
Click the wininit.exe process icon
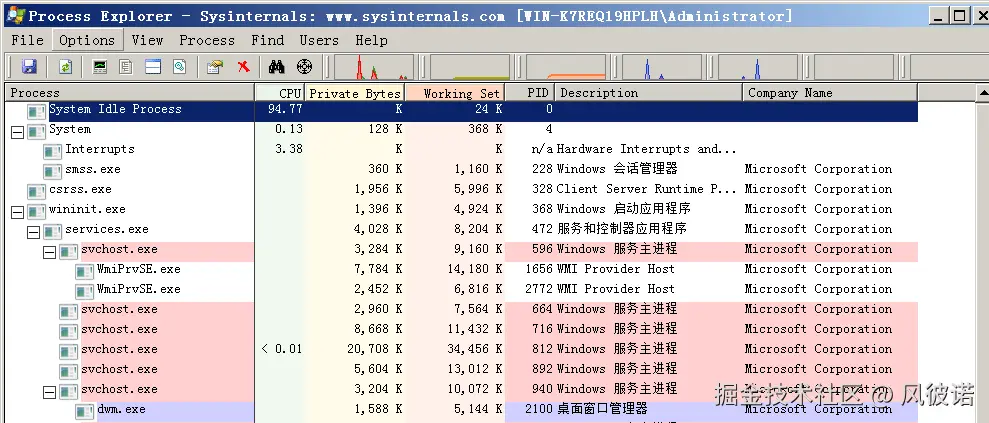click(x=37, y=211)
